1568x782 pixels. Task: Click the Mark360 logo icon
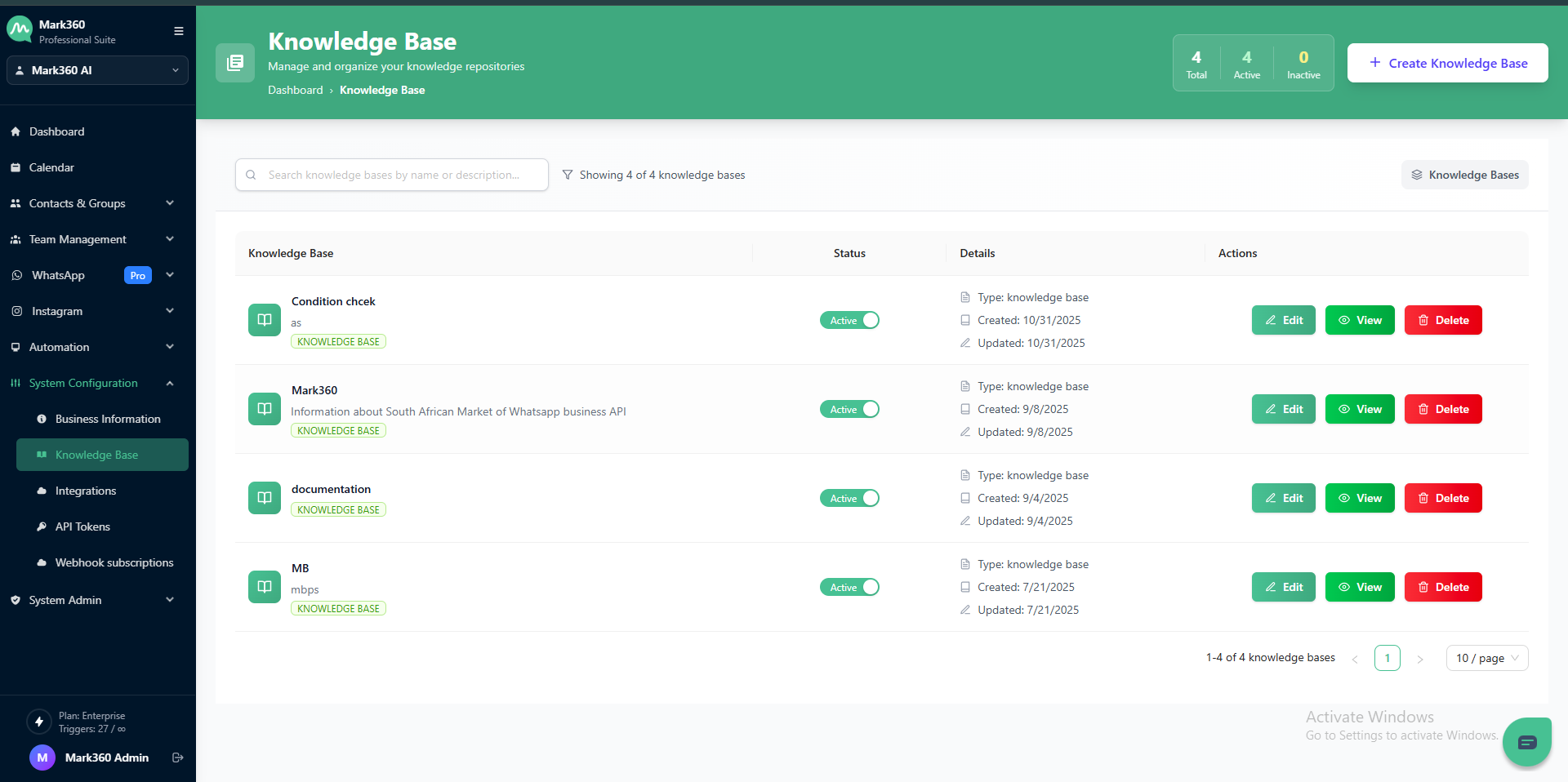tap(20, 30)
